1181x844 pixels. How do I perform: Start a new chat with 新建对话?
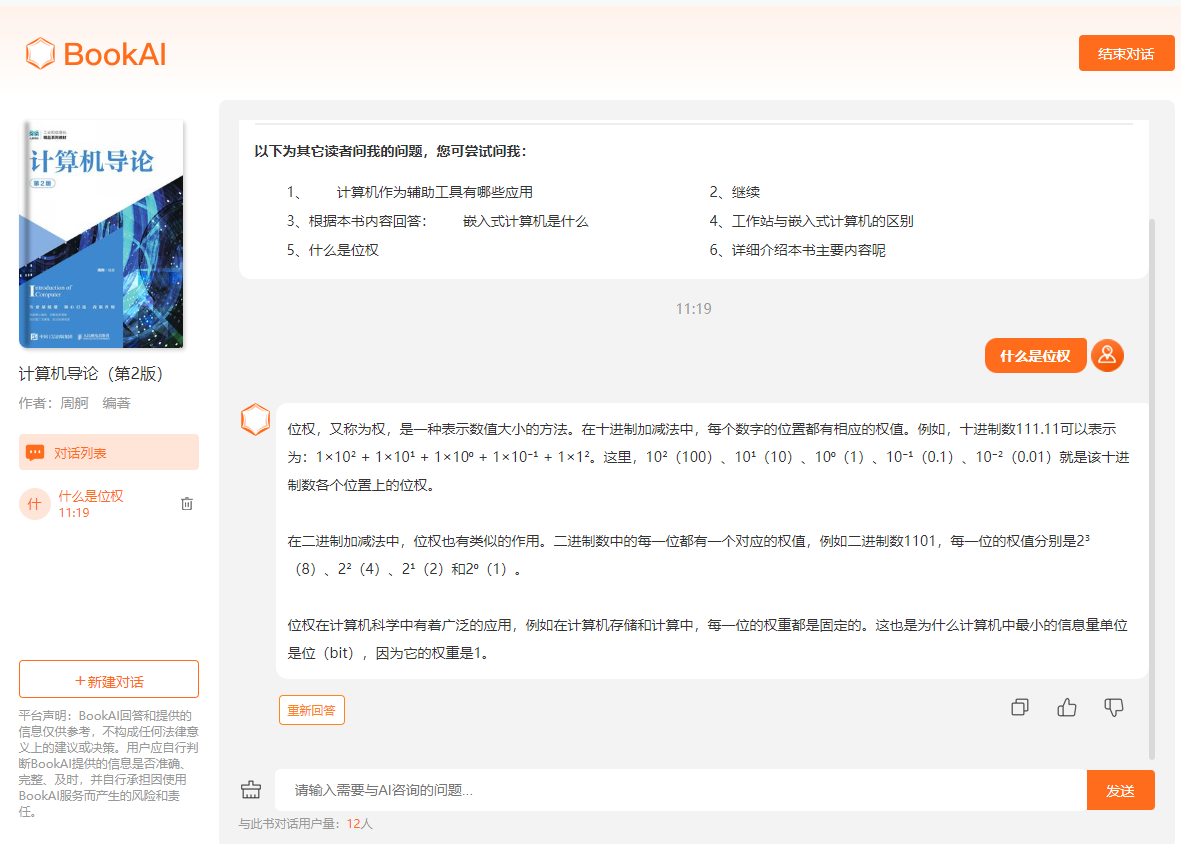tap(109, 680)
